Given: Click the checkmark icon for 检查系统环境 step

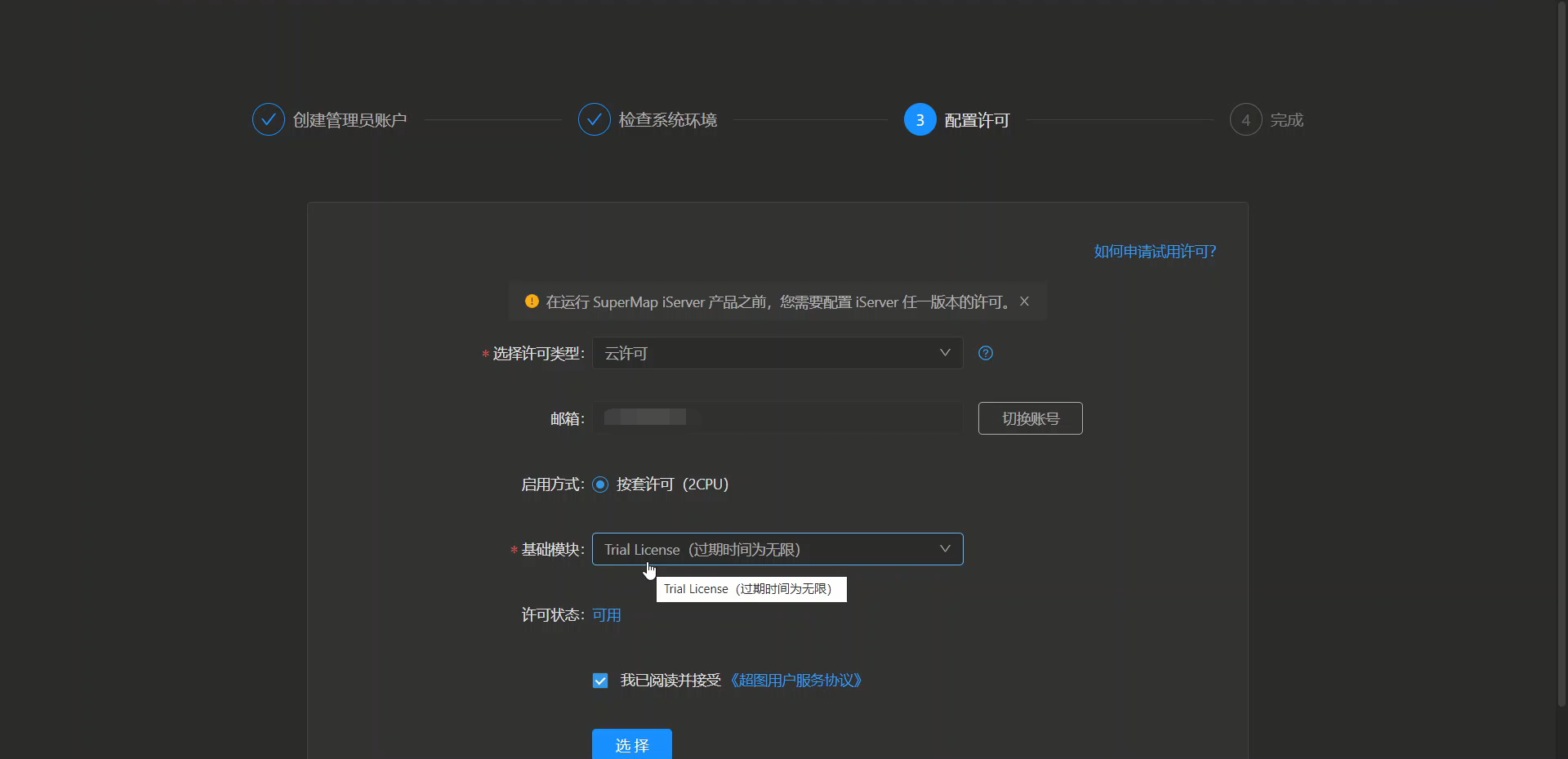Looking at the screenshot, I should 594,119.
